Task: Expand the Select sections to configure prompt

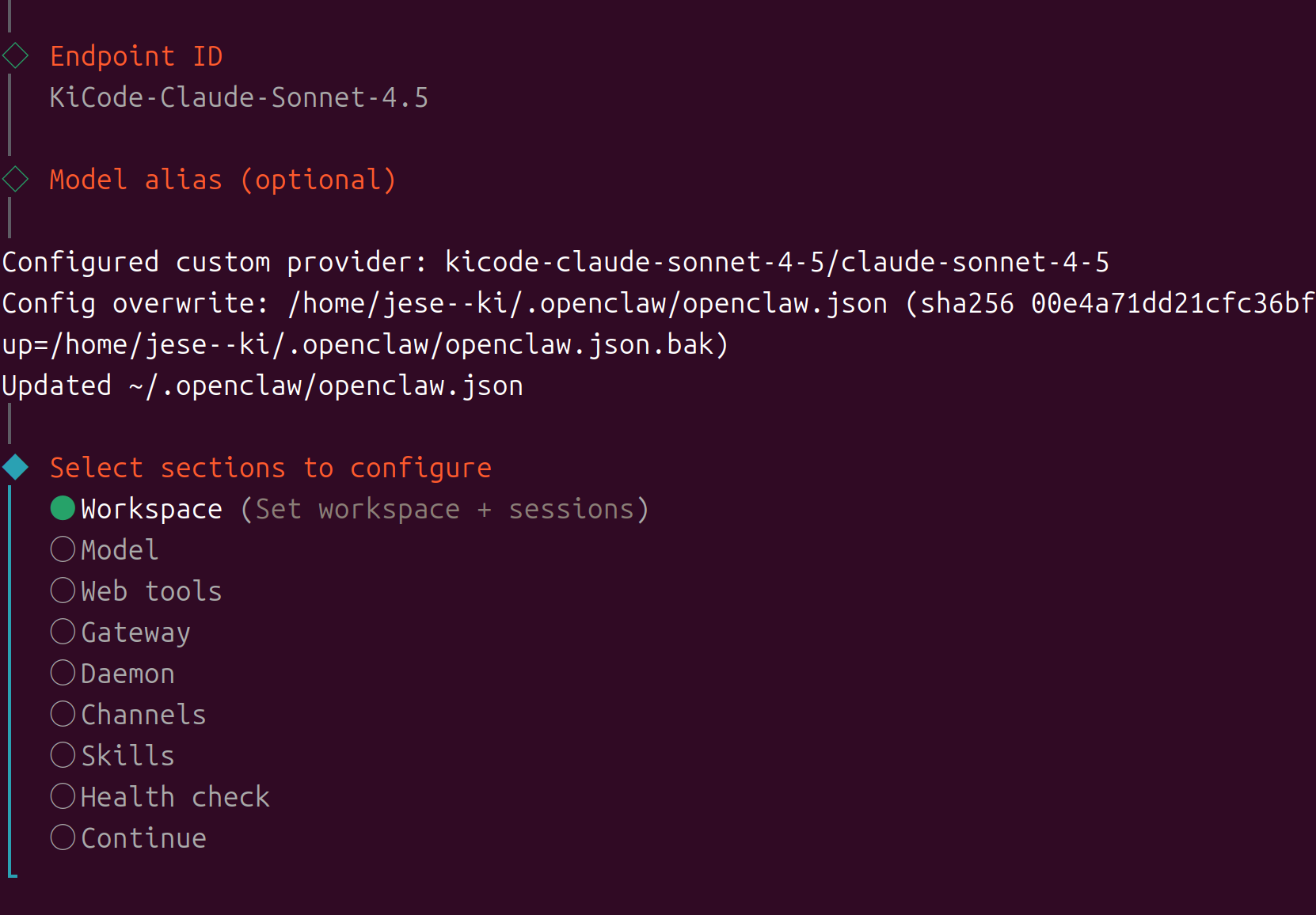Action: pos(269,467)
